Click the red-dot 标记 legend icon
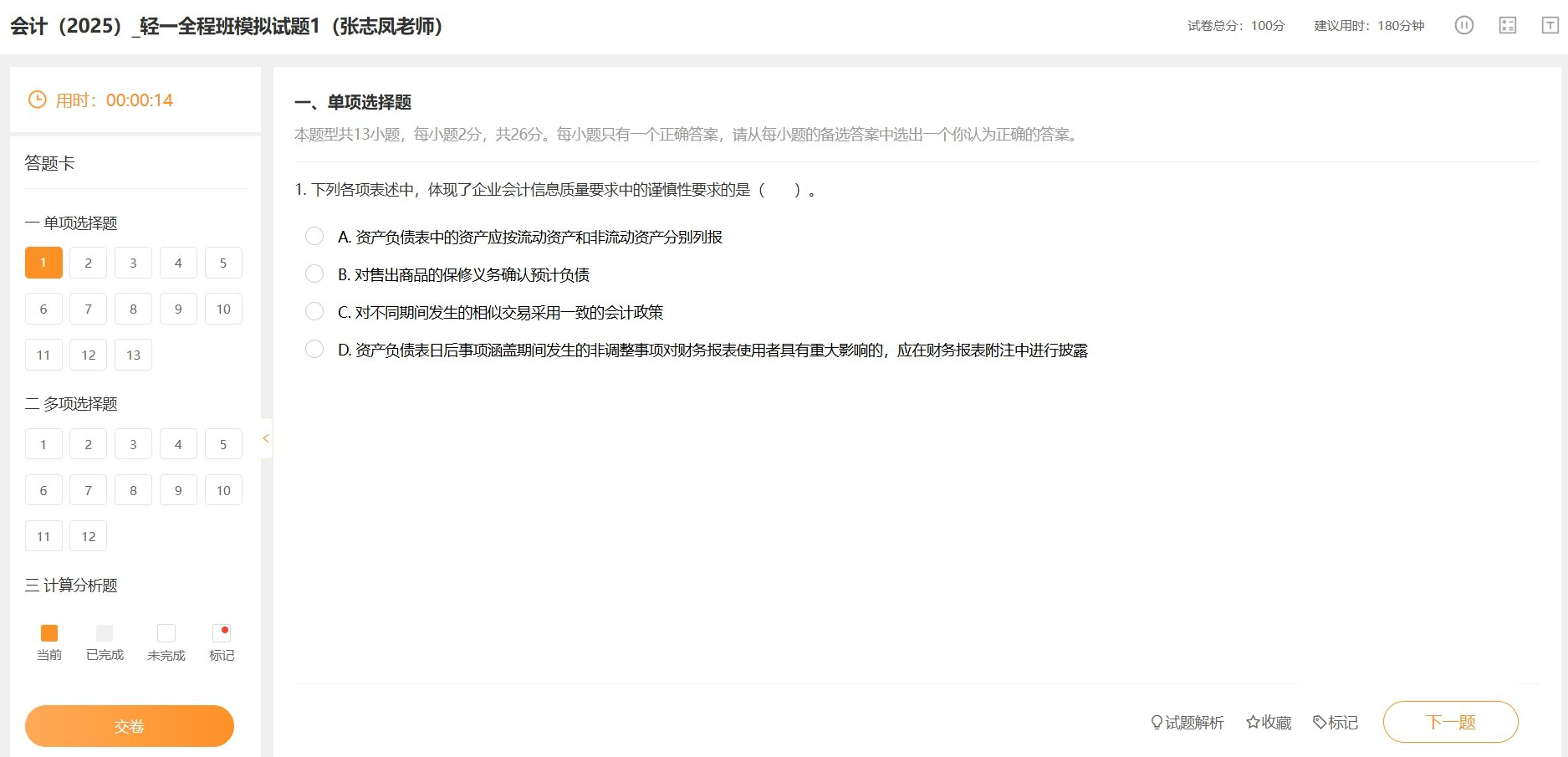This screenshot has height=757, width=1568. pos(222,633)
